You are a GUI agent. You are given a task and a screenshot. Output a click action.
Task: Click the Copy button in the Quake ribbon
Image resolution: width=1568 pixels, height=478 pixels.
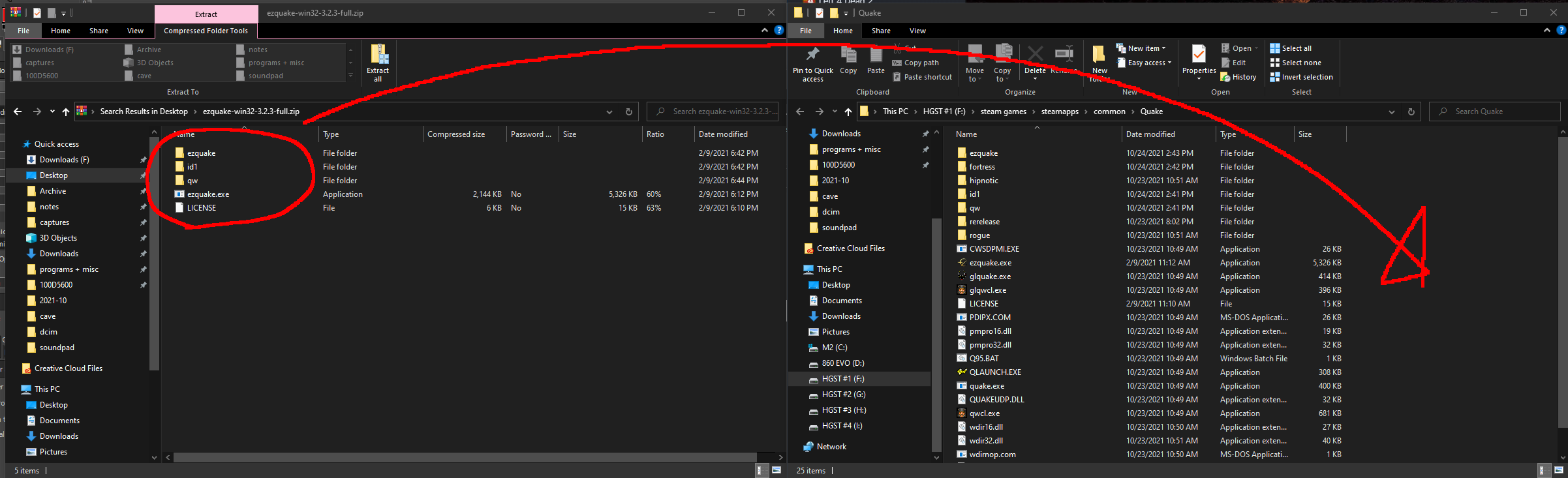tap(848, 60)
